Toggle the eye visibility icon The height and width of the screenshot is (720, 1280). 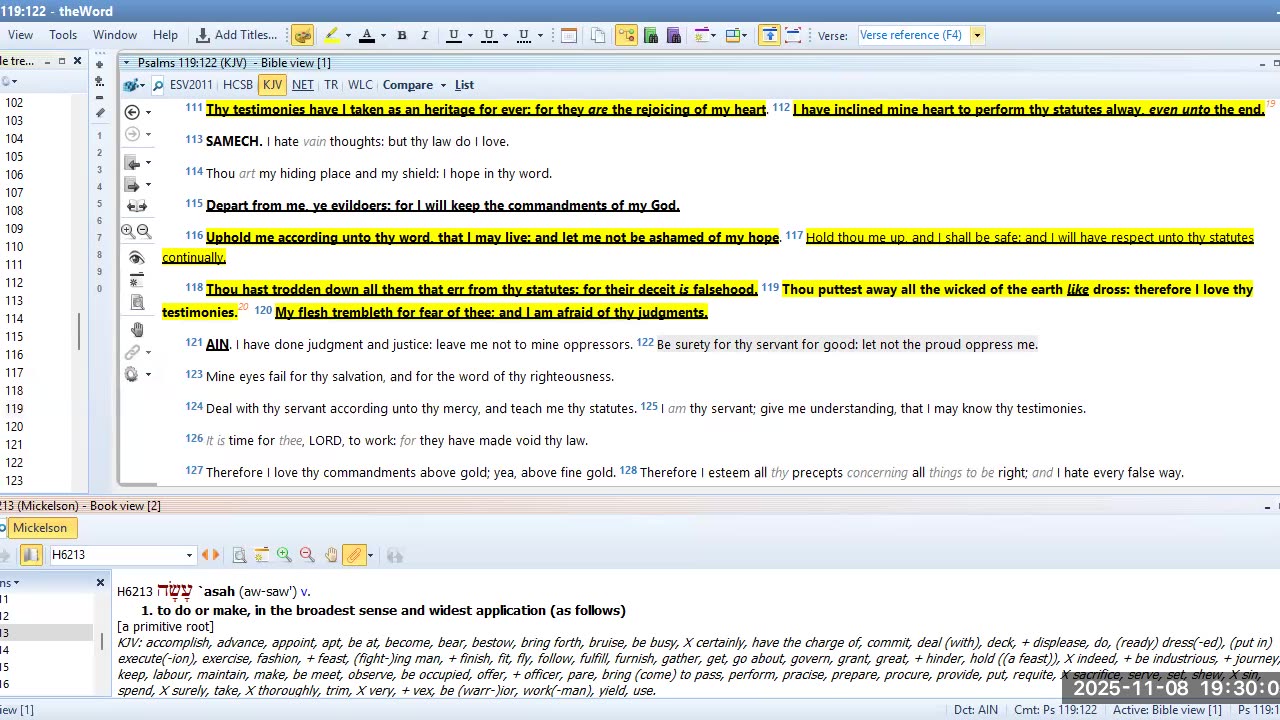[137, 258]
